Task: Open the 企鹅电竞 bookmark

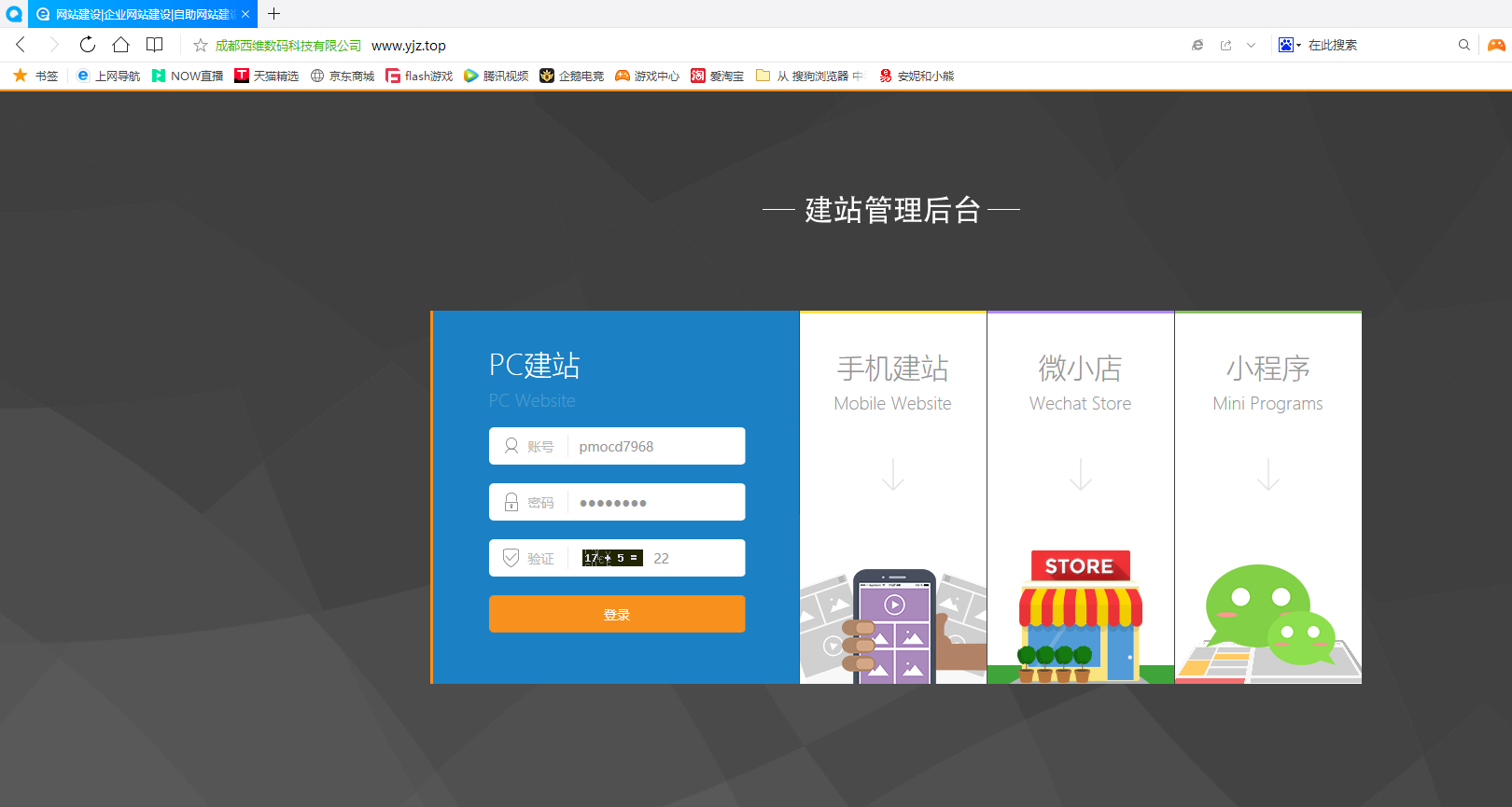Action: click(572, 76)
